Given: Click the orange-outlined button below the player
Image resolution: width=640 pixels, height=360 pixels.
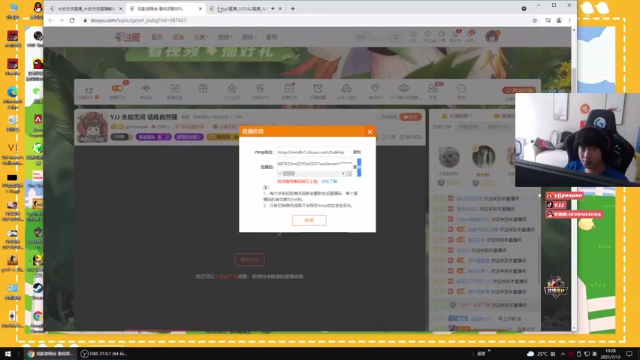Looking at the screenshot, I should coord(249,260).
